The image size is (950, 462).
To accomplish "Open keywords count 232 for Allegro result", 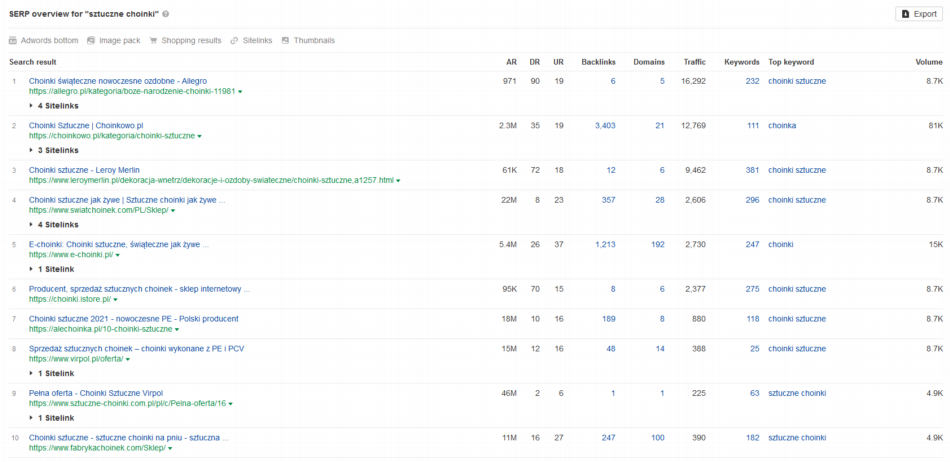I will pyautogui.click(x=751, y=81).
